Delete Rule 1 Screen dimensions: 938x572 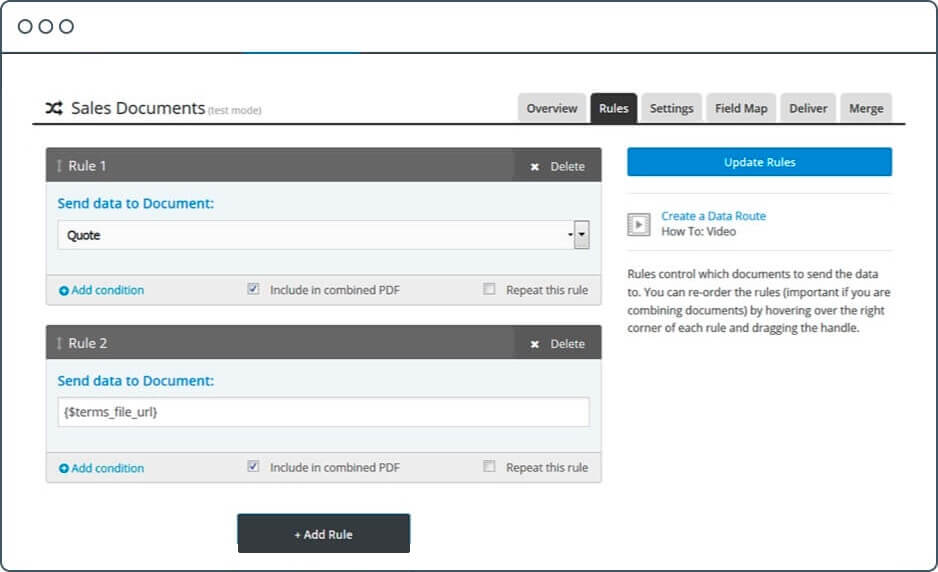click(x=558, y=166)
